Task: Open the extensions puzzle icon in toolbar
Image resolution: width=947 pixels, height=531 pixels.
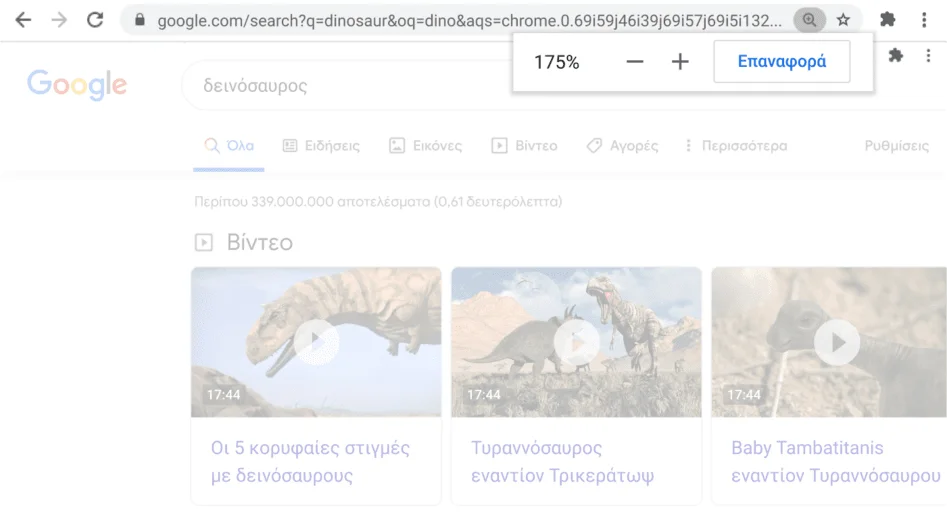Action: coord(887,20)
